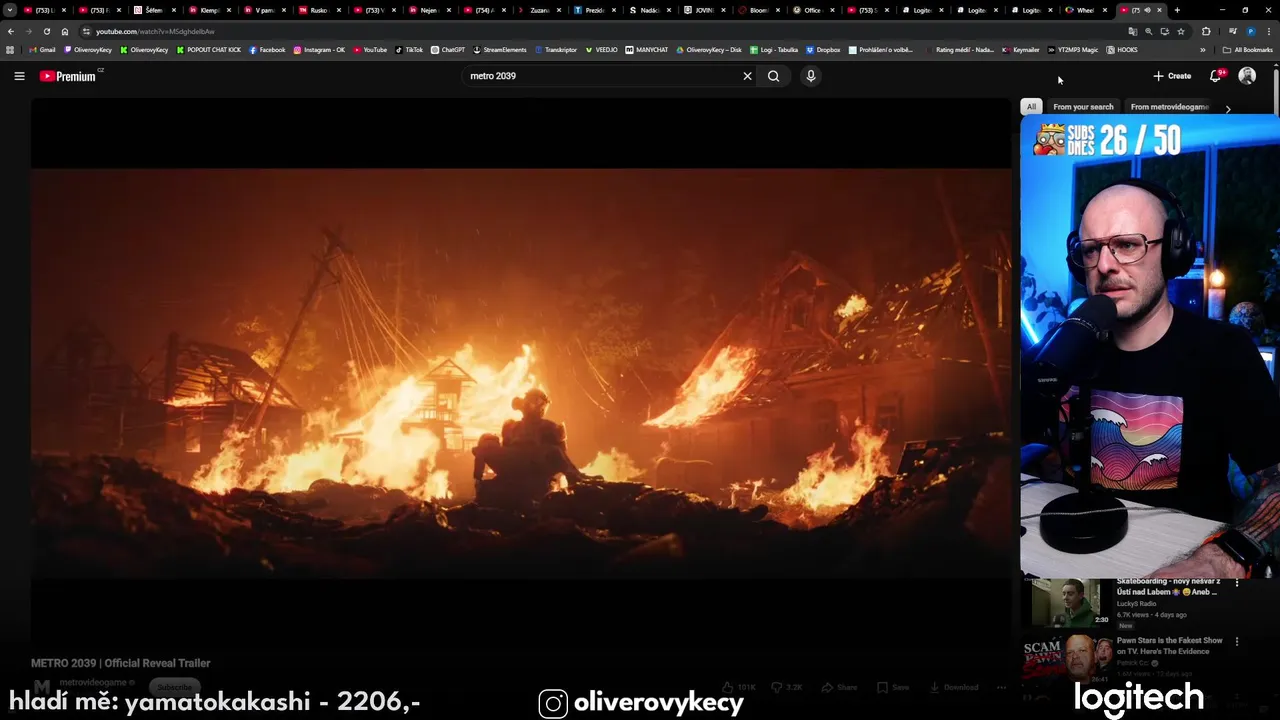Open Pawn Stars Fakest Show video title

click(x=1169, y=646)
